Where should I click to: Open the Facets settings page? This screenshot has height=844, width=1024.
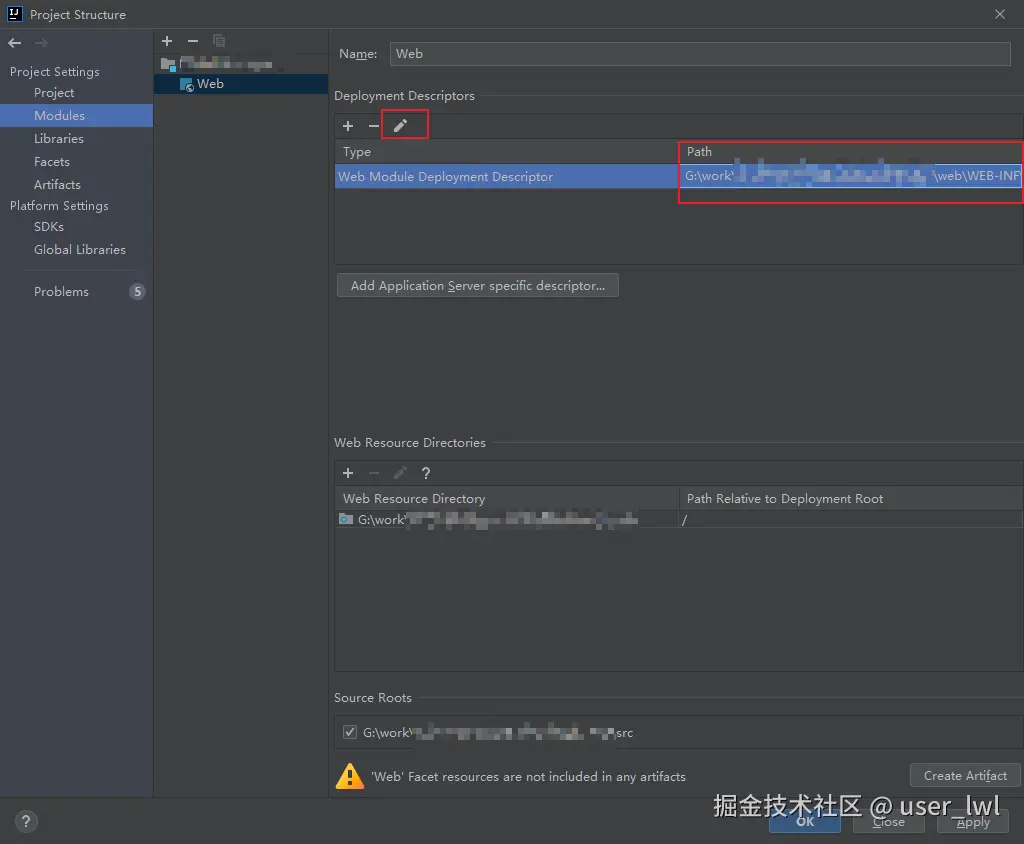52,161
